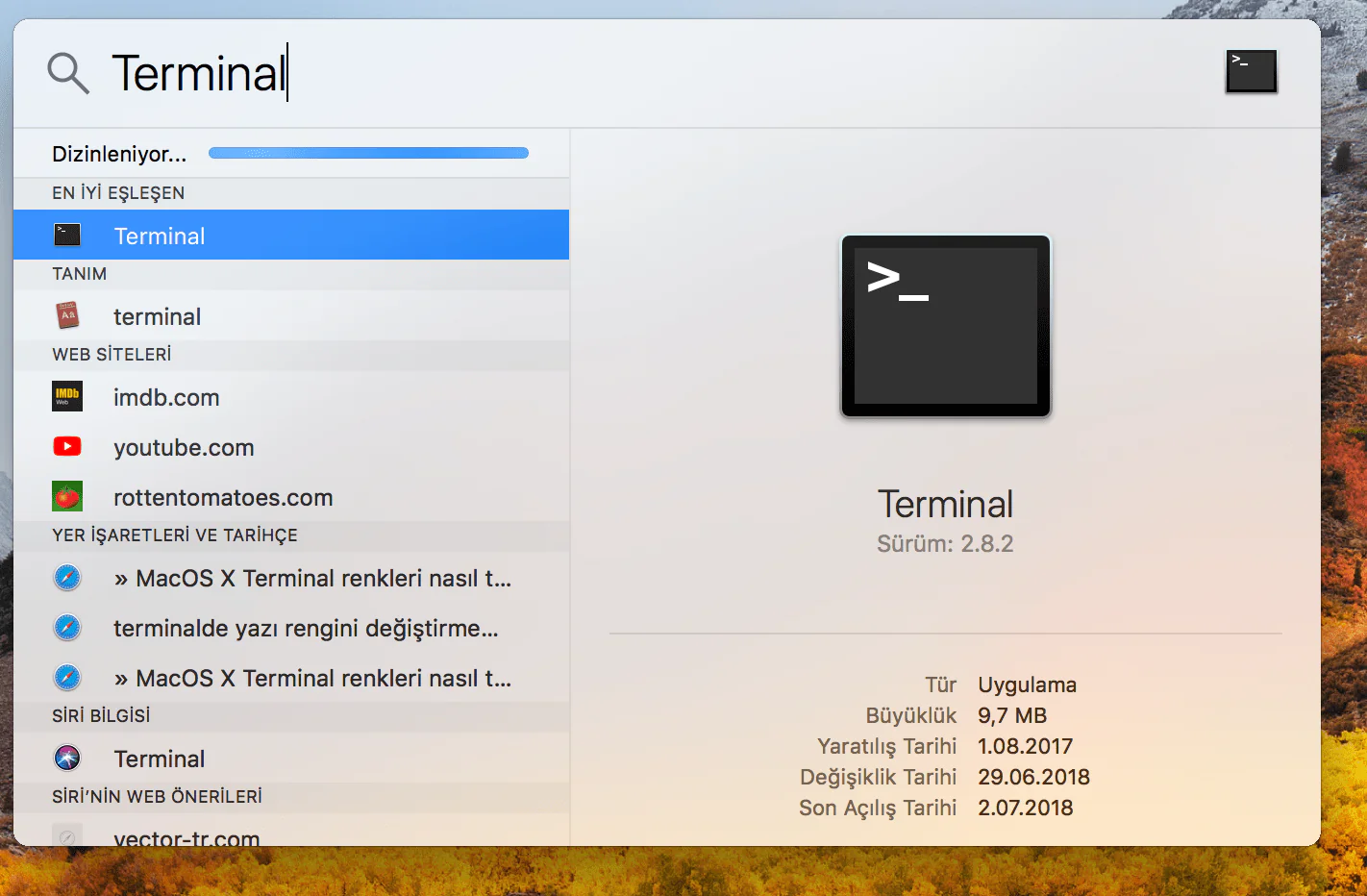Select the Rotten Tomatoes site icon
The height and width of the screenshot is (896, 1367).
click(x=66, y=496)
